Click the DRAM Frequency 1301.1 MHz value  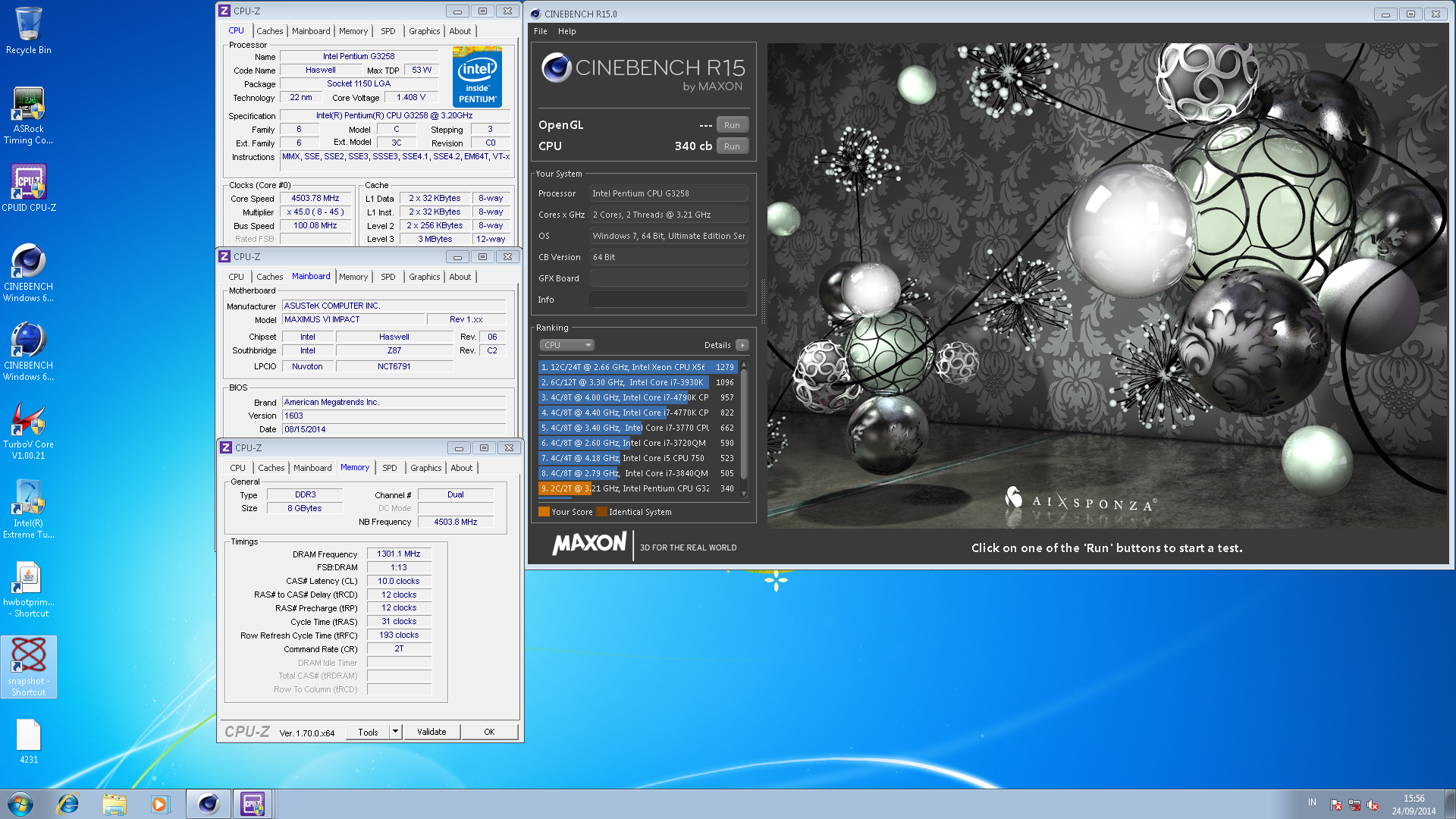(x=399, y=554)
